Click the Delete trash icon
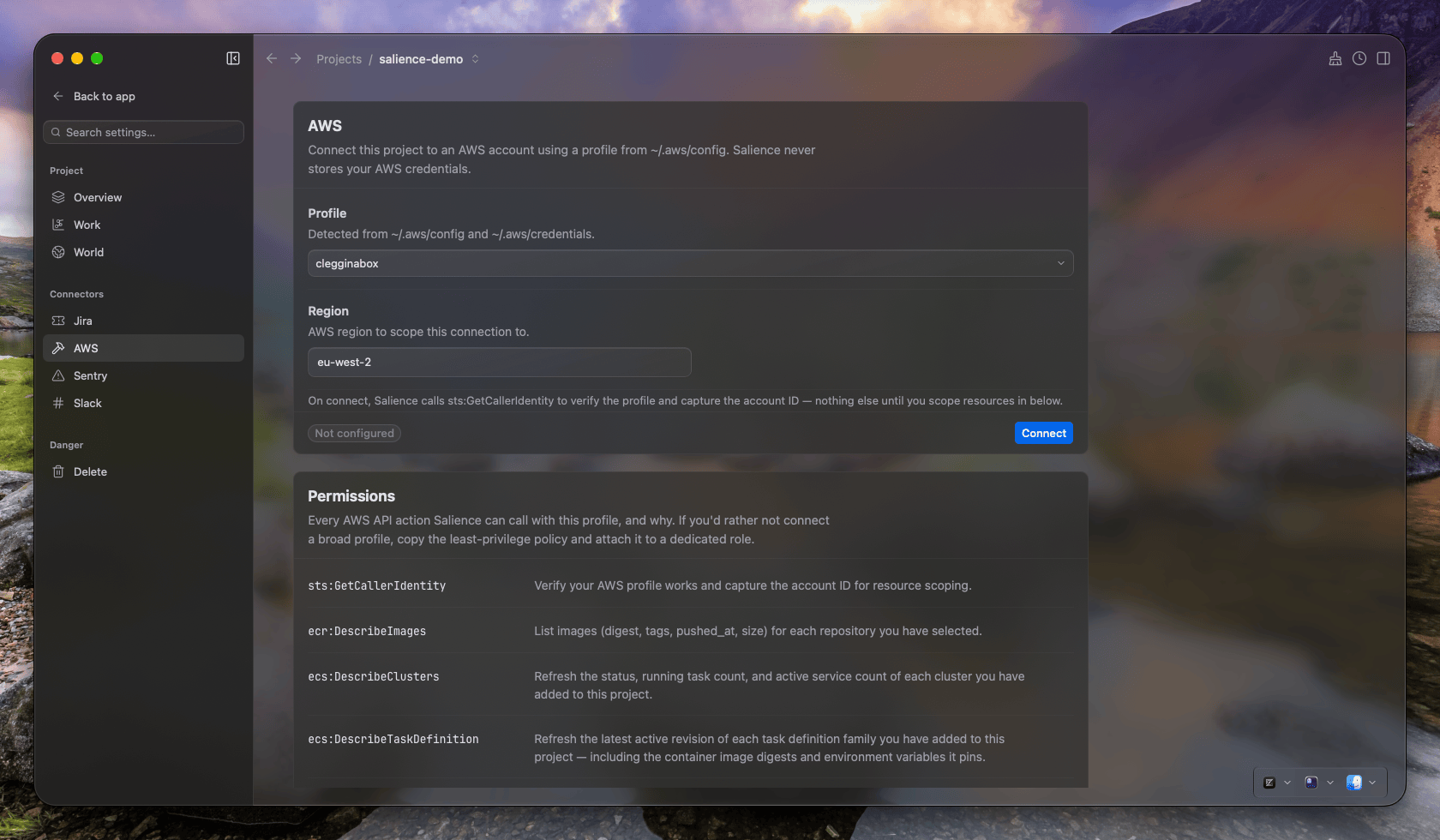1440x840 pixels. pyautogui.click(x=58, y=471)
